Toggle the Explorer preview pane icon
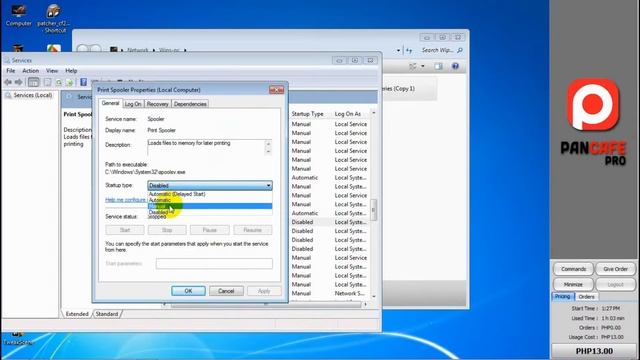The image size is (640, 360). coord(438,66)
